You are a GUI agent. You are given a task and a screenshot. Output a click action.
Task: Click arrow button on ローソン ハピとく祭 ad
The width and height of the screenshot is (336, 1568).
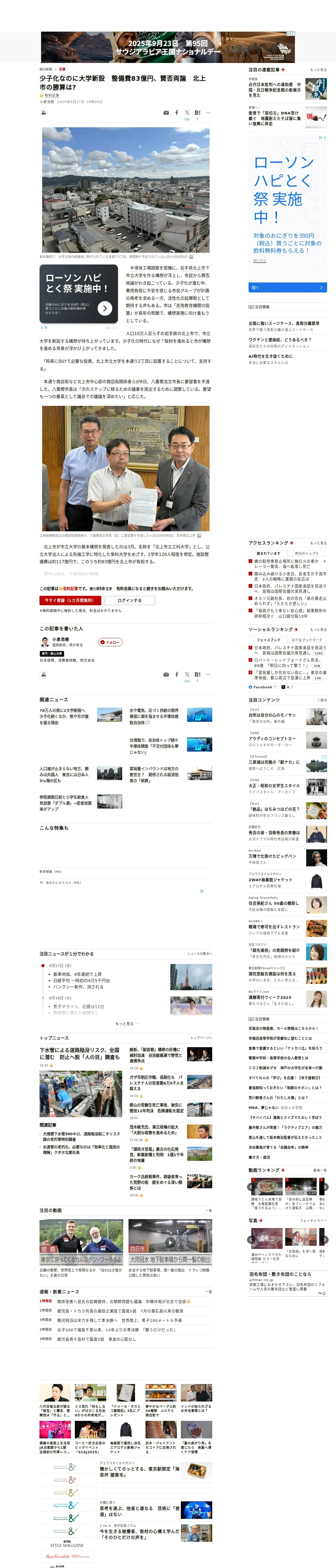point(105,308)
